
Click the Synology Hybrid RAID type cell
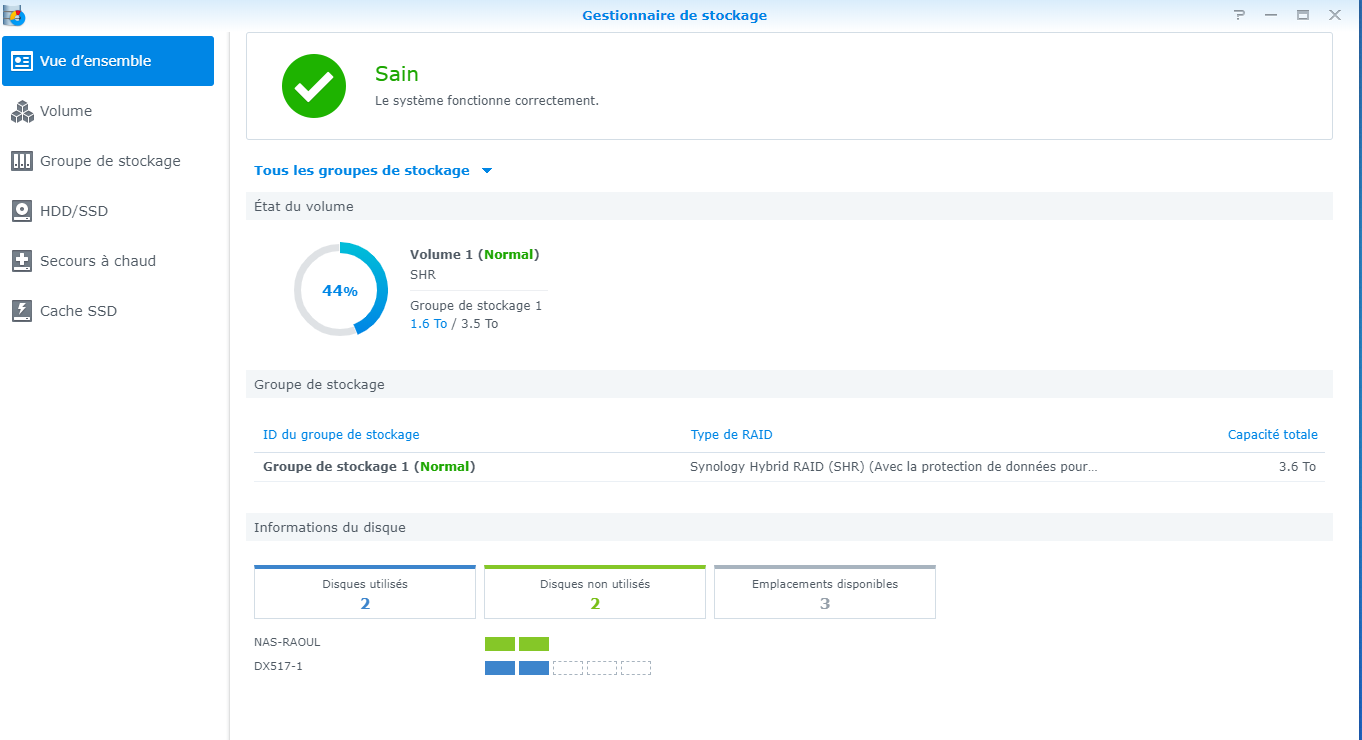point(894,467)
